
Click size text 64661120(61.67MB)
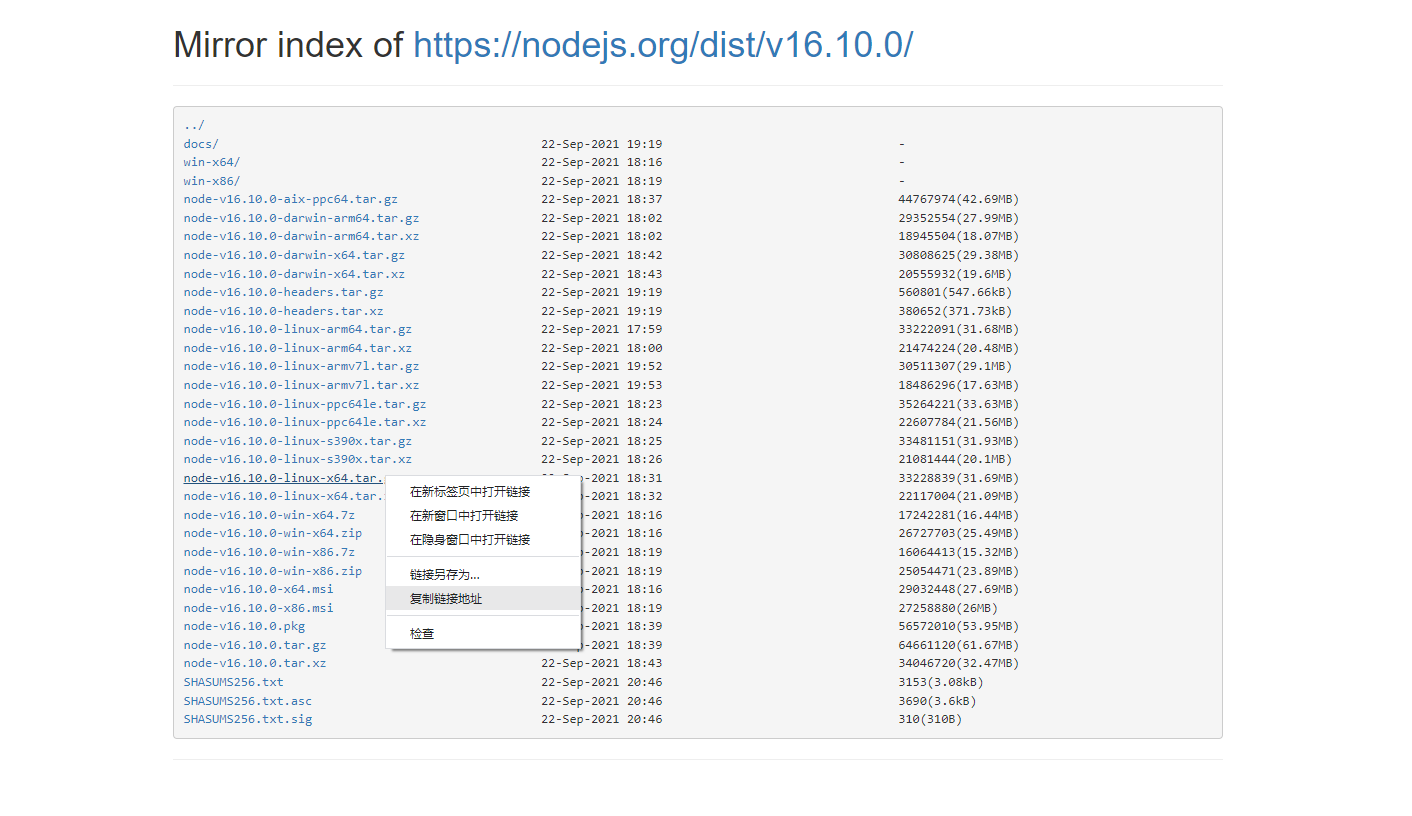click(x=959, y=645)
